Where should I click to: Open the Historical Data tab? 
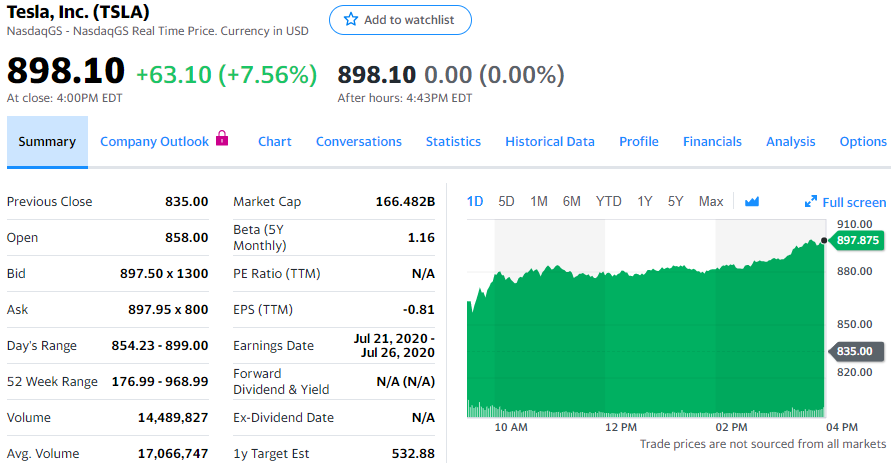point(549,142)
